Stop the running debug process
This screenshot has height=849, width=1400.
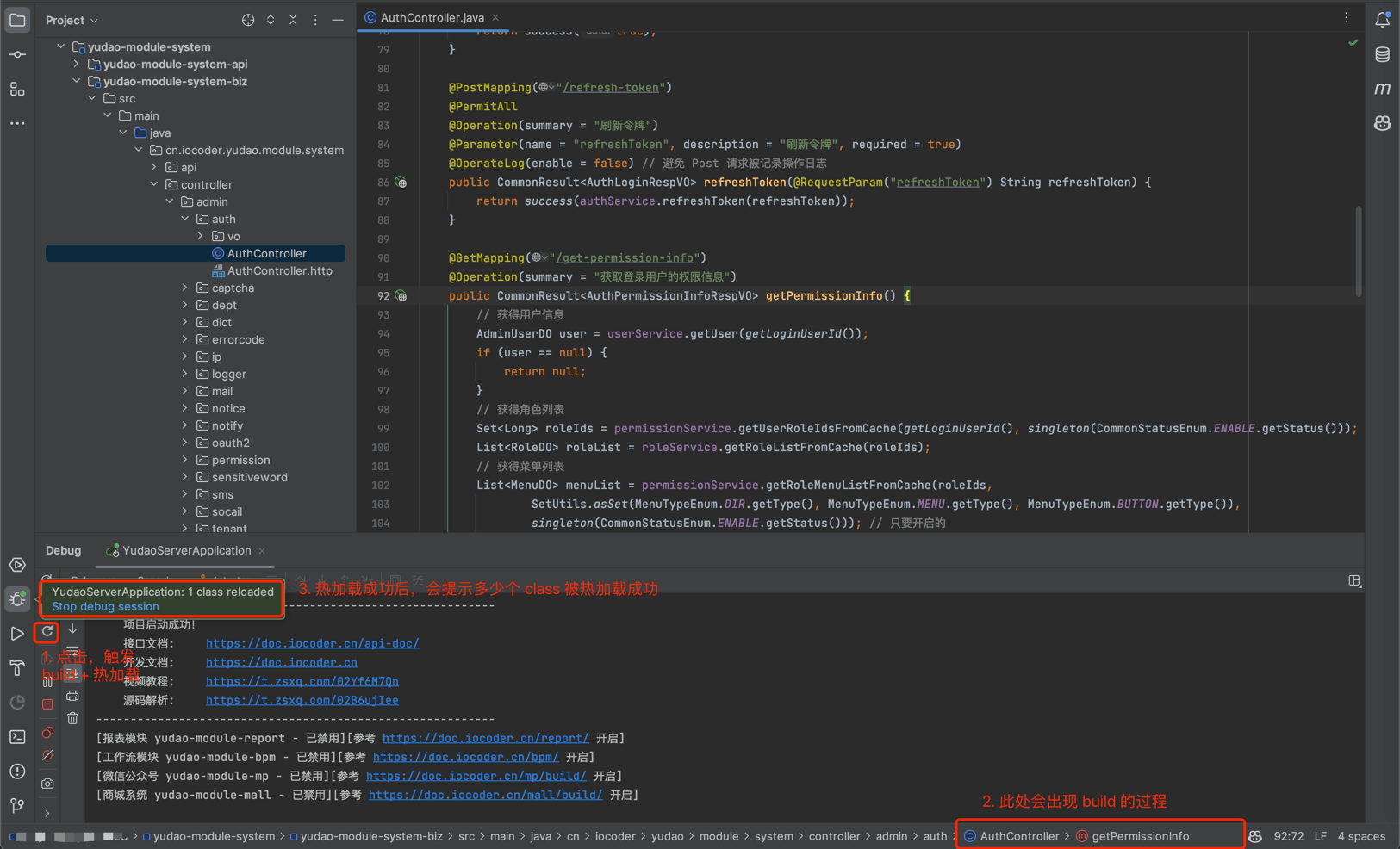coord(47,703)
